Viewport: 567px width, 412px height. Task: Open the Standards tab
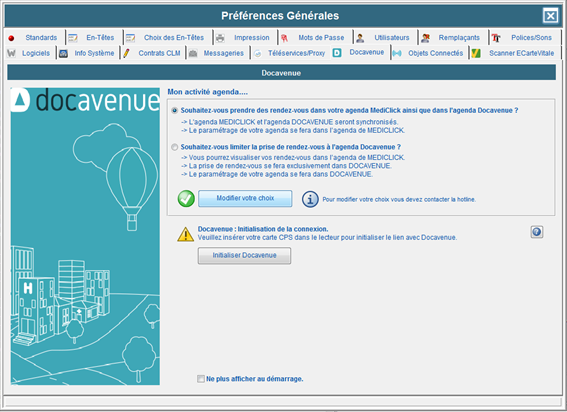(41, 38)
